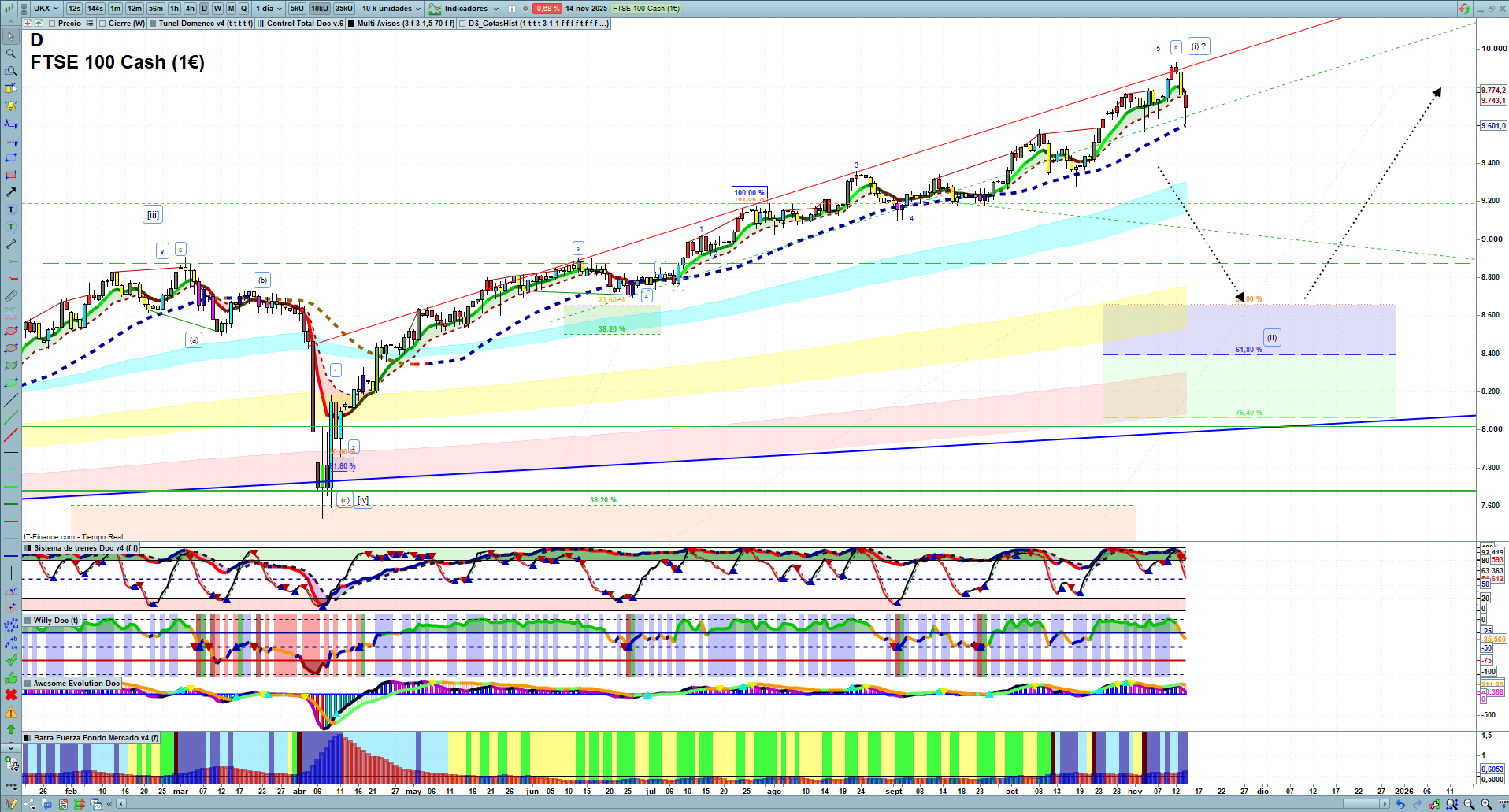Toggle the Cierre (W) checkbox
The width and height of the screenshot is (1509, 812).
click(x=102, y=24)
